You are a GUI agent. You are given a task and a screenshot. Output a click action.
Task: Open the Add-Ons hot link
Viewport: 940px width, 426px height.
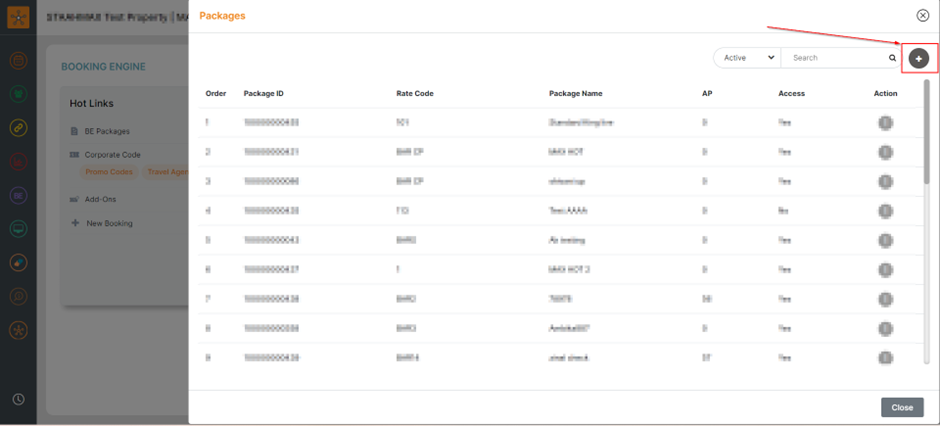pos(99,199)
